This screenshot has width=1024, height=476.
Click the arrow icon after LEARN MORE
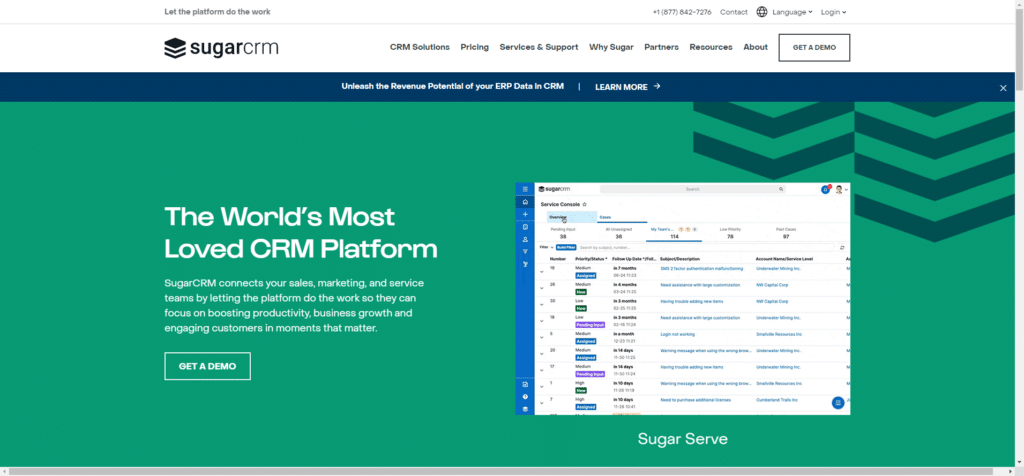[657, 86]
